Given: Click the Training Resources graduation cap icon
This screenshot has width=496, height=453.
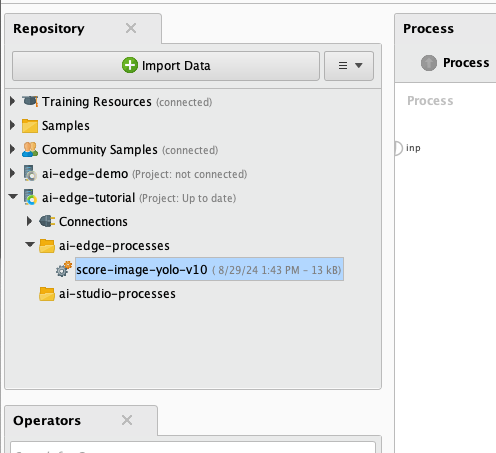Looking at the screenshot, I should tap(30, 101).
